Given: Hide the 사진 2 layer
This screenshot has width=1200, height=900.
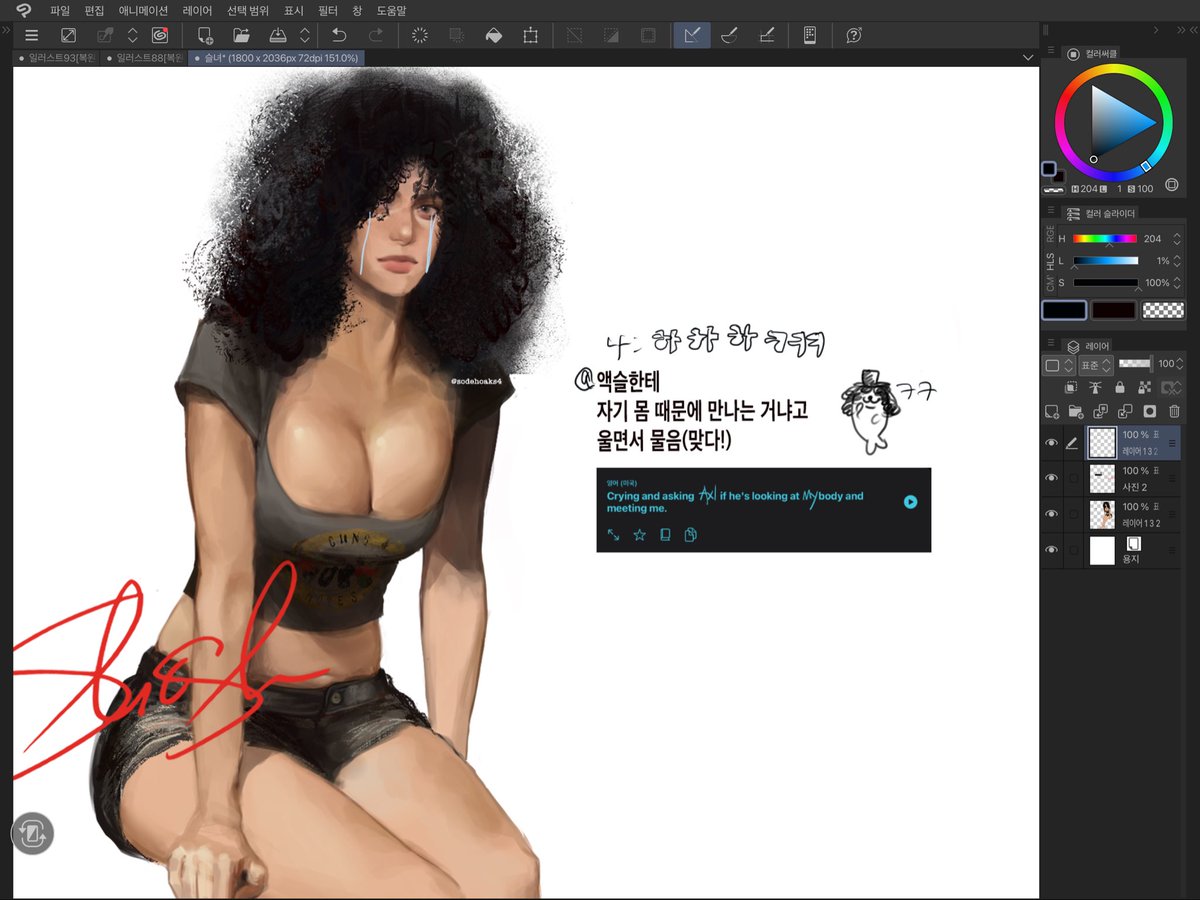Looking at the screenshot, I should point(1051,478).
